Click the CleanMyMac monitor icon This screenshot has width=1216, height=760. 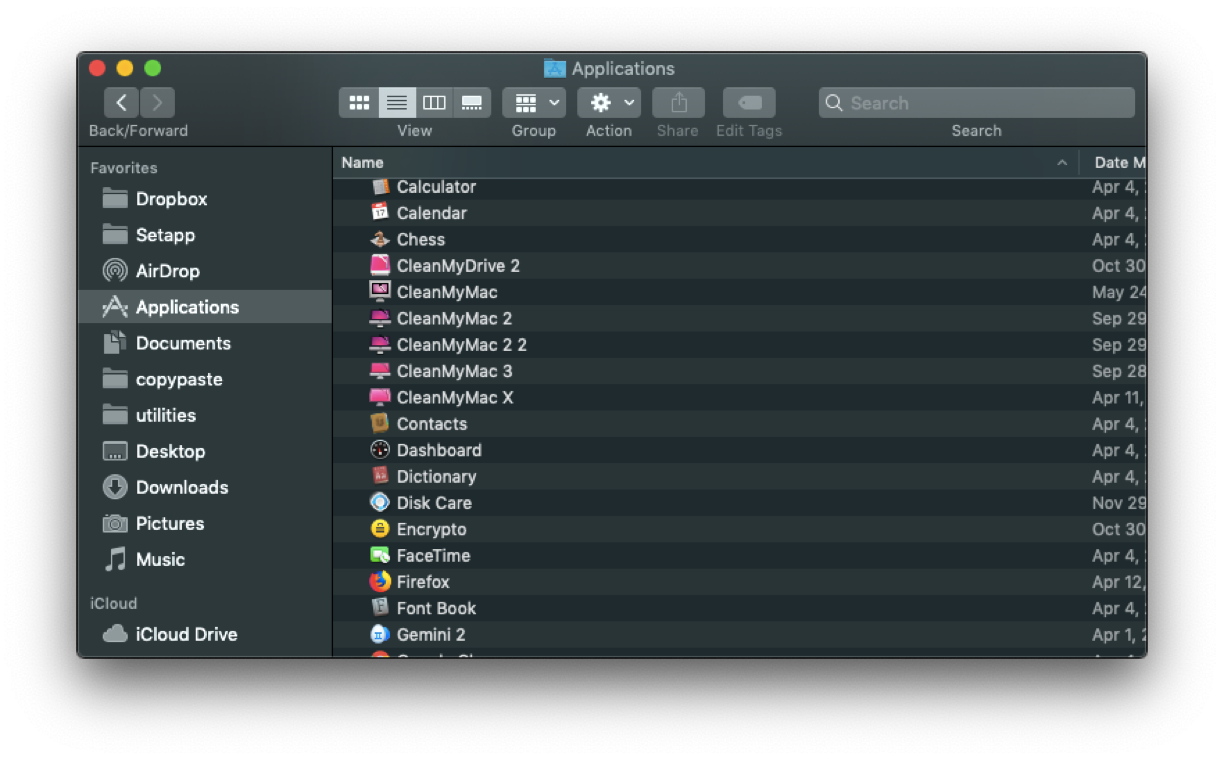coord(380,291)
